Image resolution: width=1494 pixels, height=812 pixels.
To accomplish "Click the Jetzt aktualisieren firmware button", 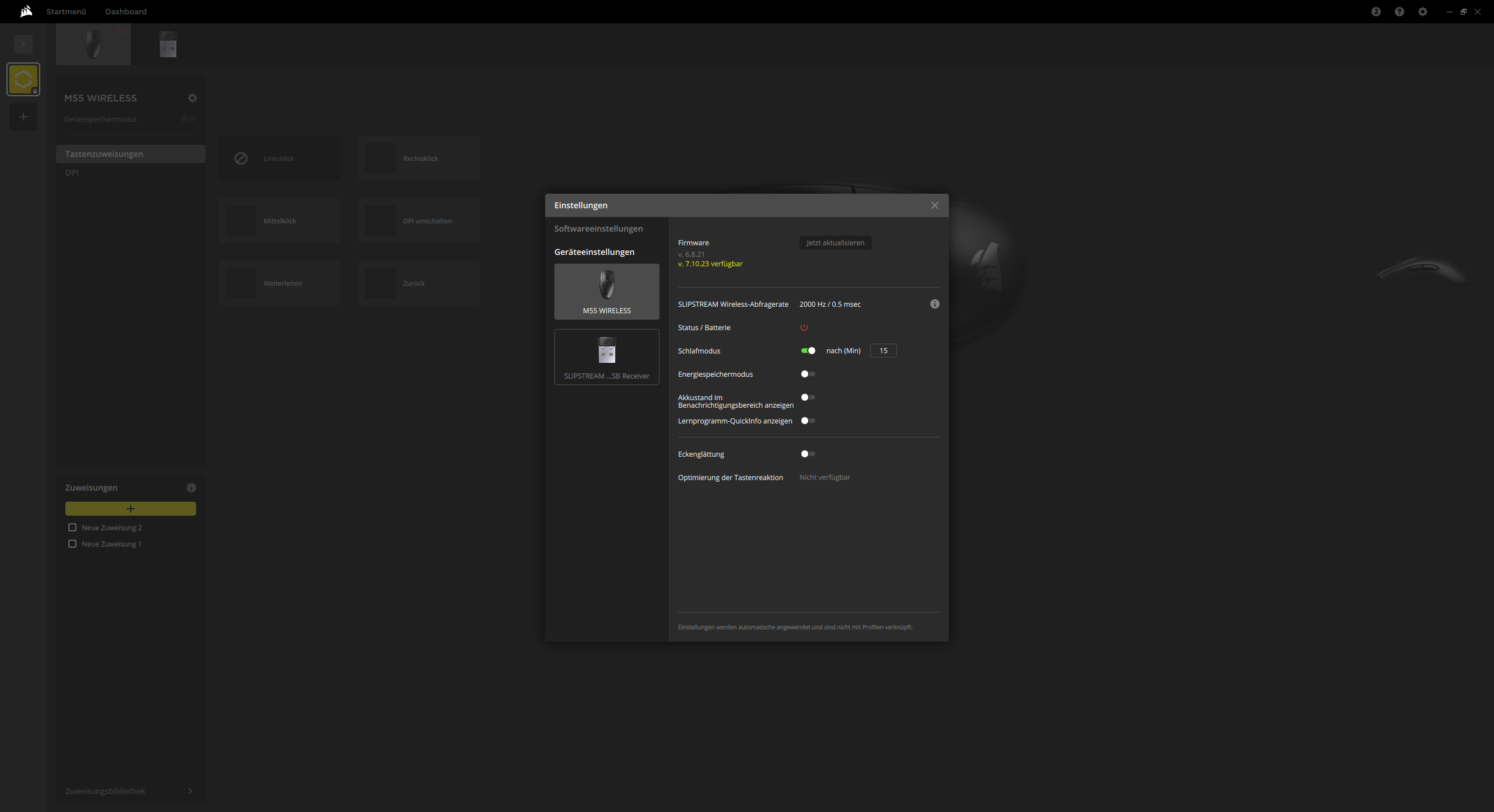I will click(835, 243).
